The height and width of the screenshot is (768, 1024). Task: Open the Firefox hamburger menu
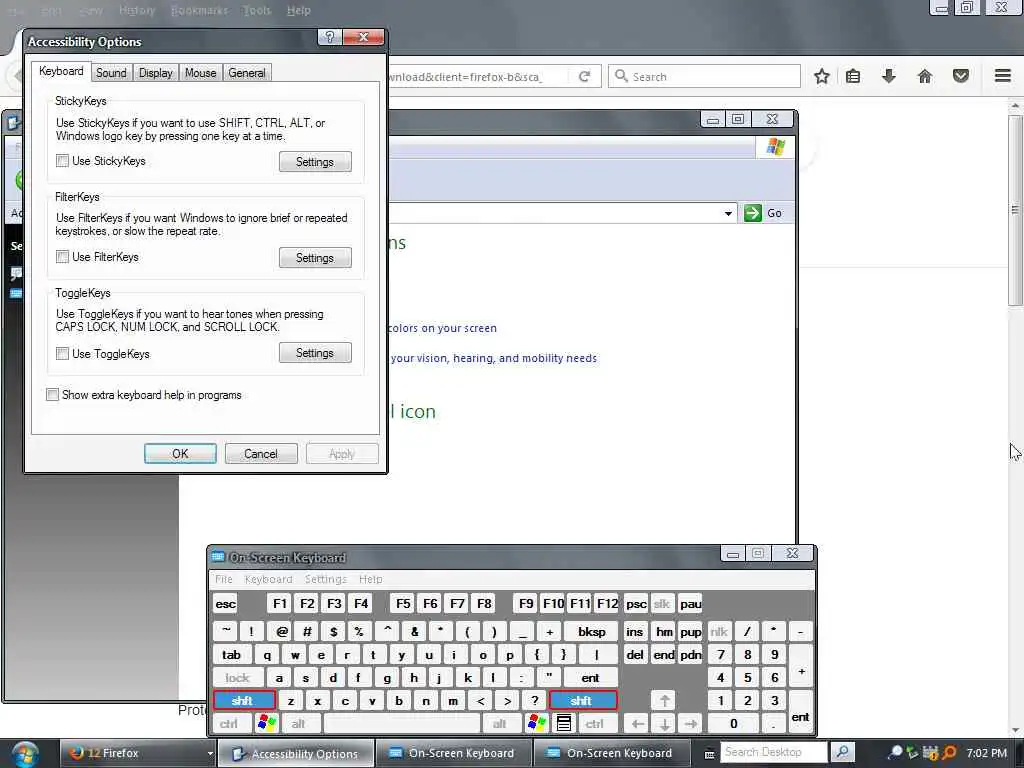click(x=1003, y=76)
